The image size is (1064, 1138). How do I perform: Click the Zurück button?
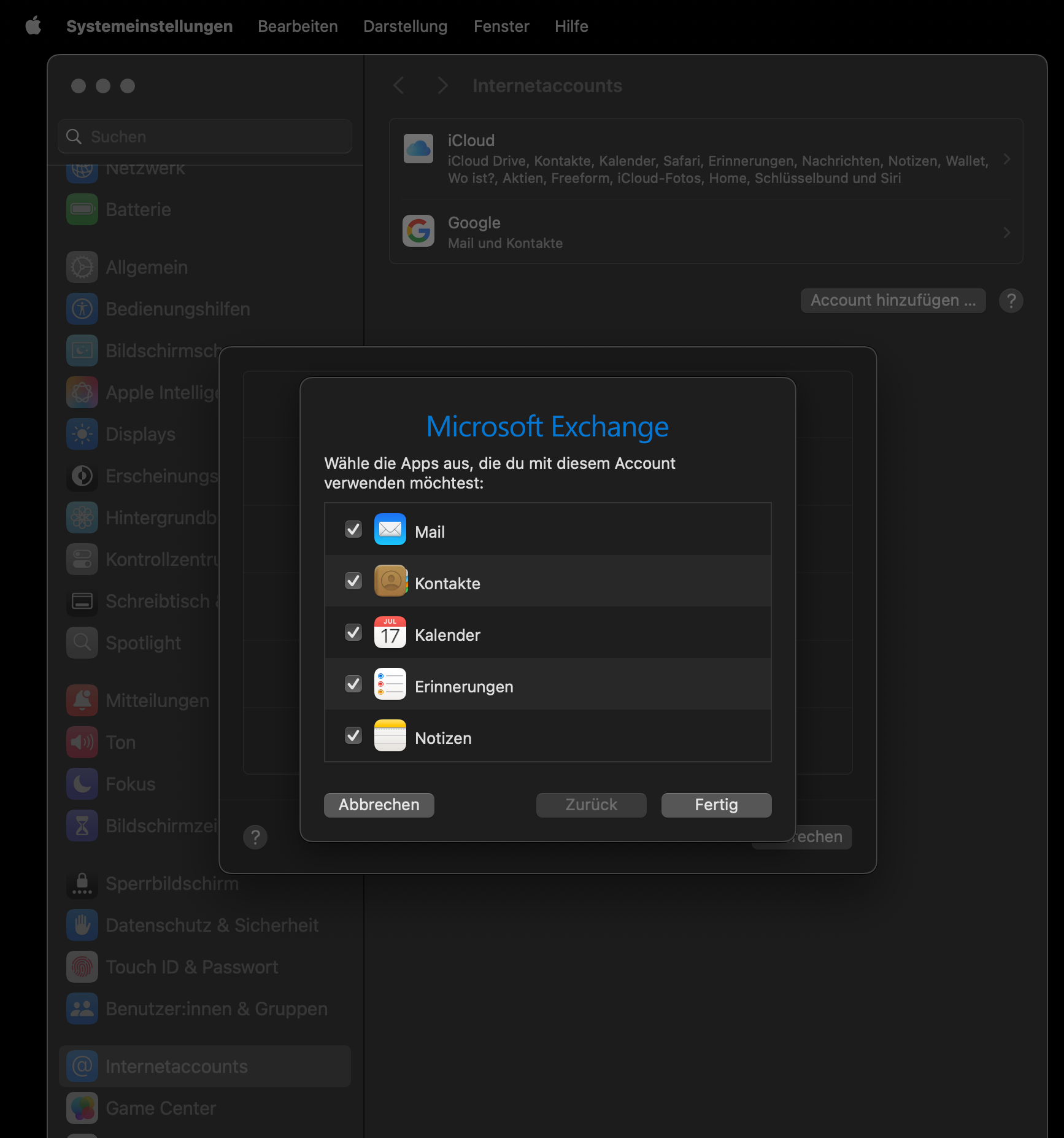[x=591, y=805]
